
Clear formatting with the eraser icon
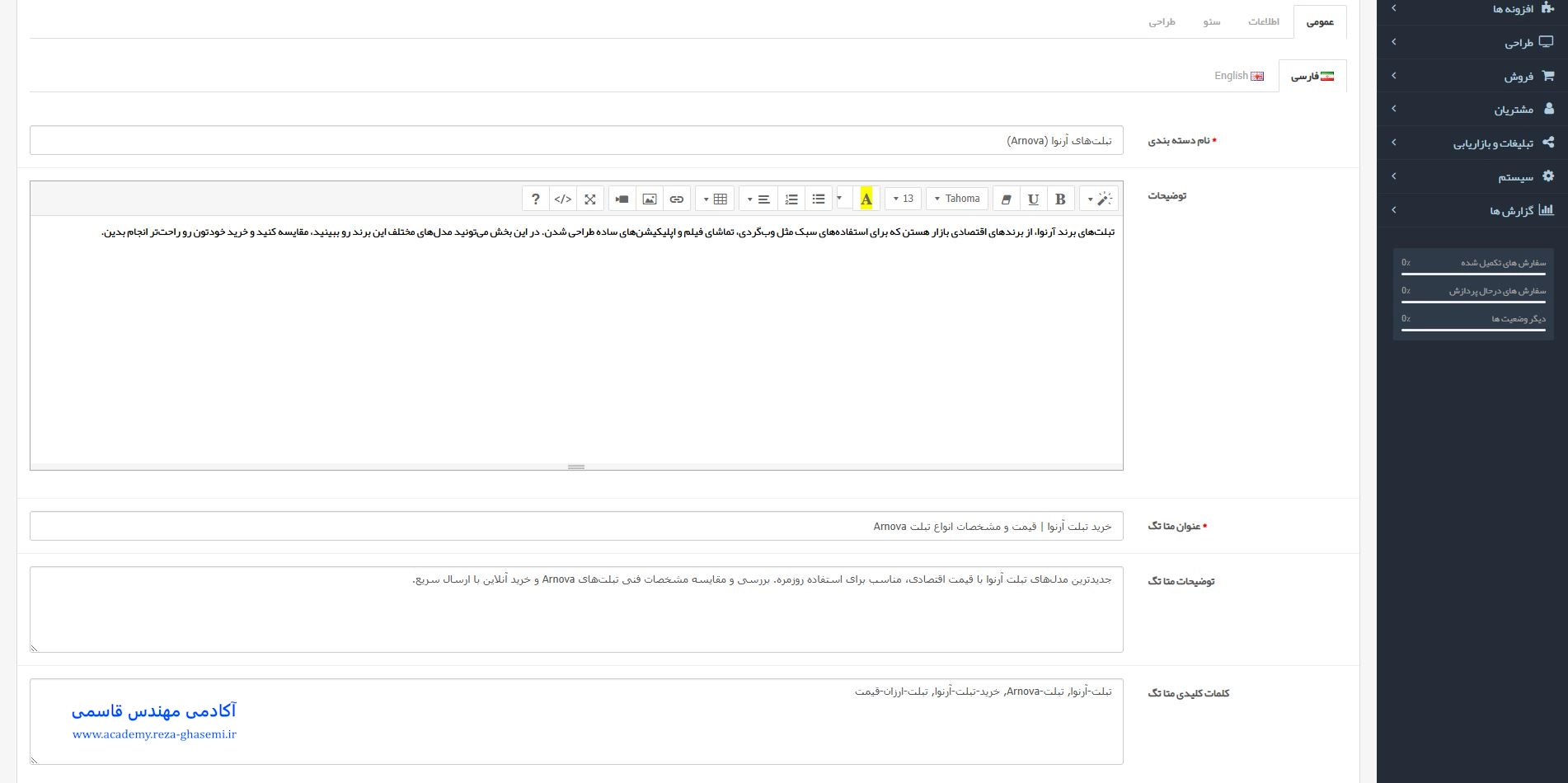pyautogui.click(x=1007, y=199)
